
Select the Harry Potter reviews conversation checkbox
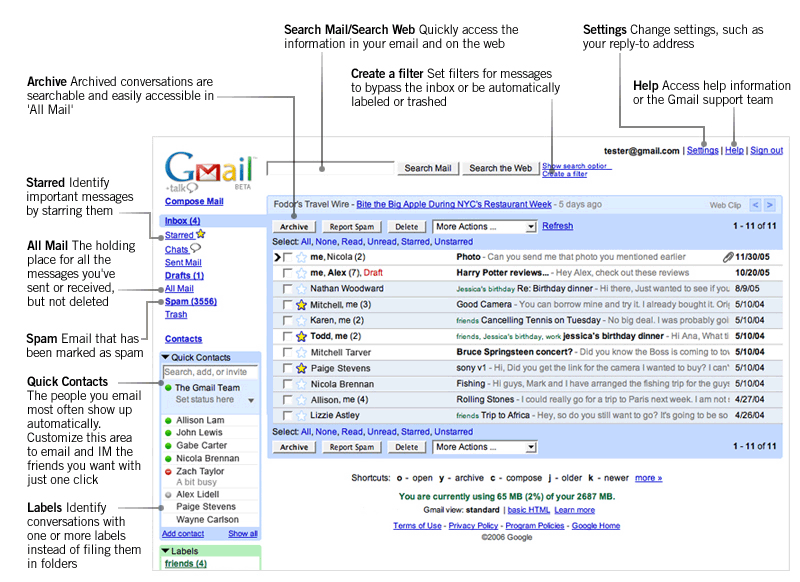pos(288,273)
